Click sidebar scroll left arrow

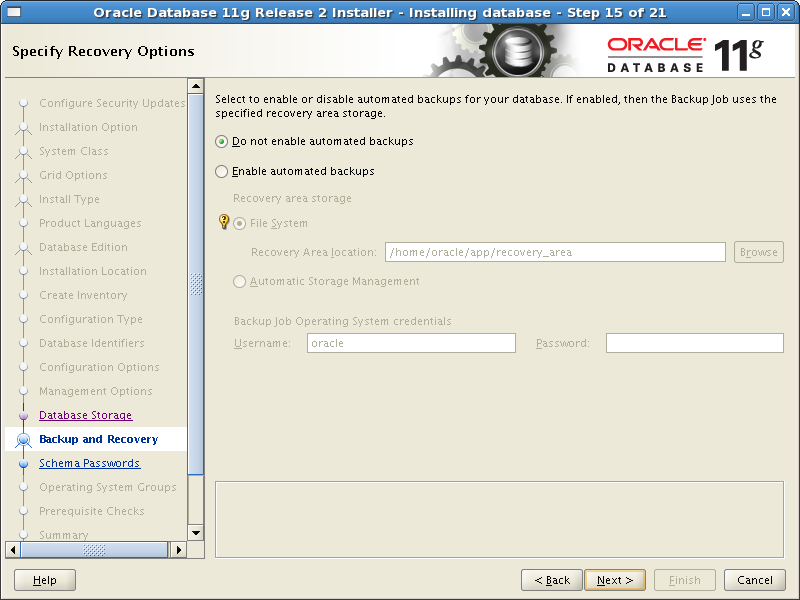pyautogui.click(x=13, y=550)
